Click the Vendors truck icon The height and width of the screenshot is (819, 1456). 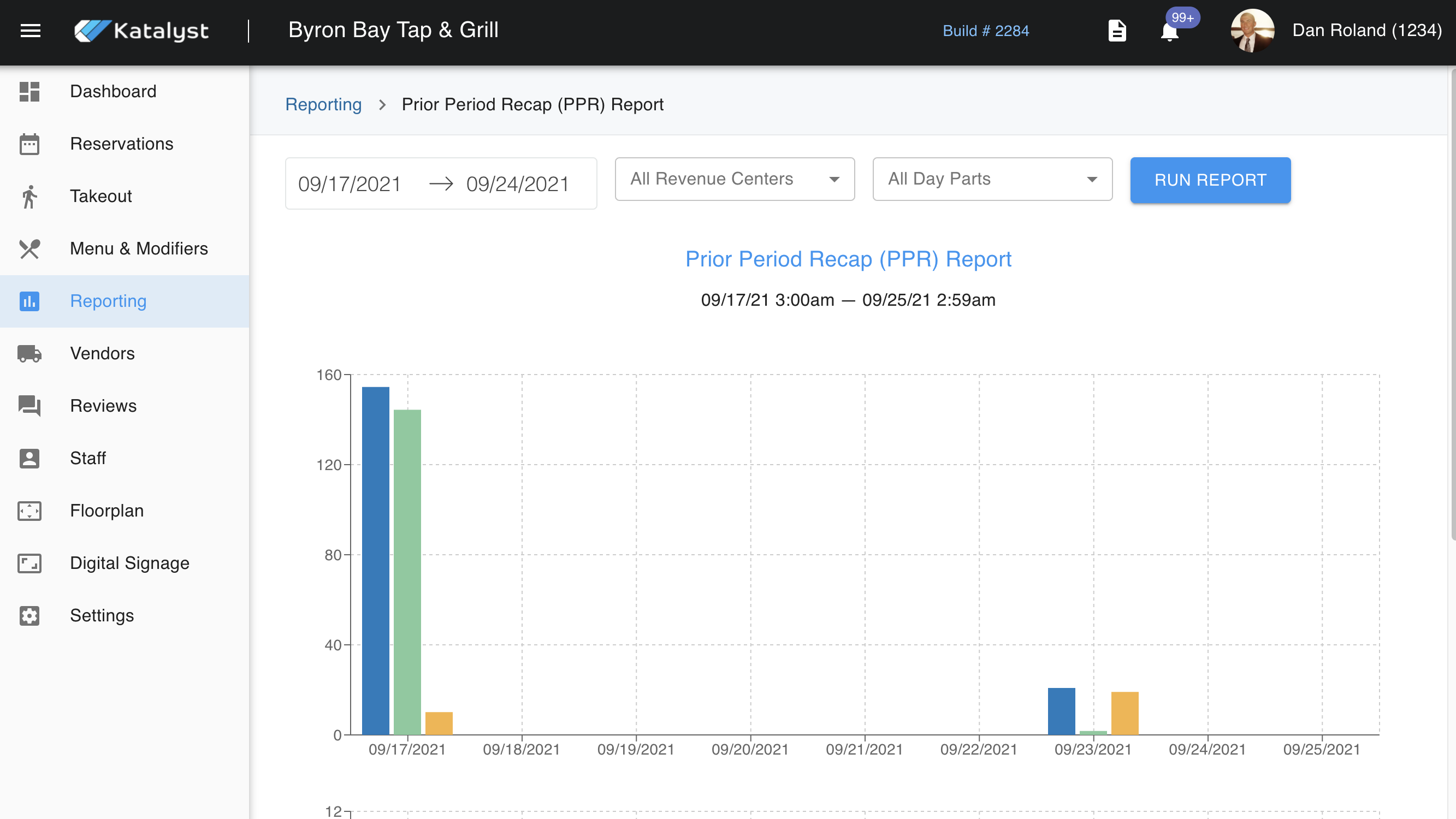29,353
